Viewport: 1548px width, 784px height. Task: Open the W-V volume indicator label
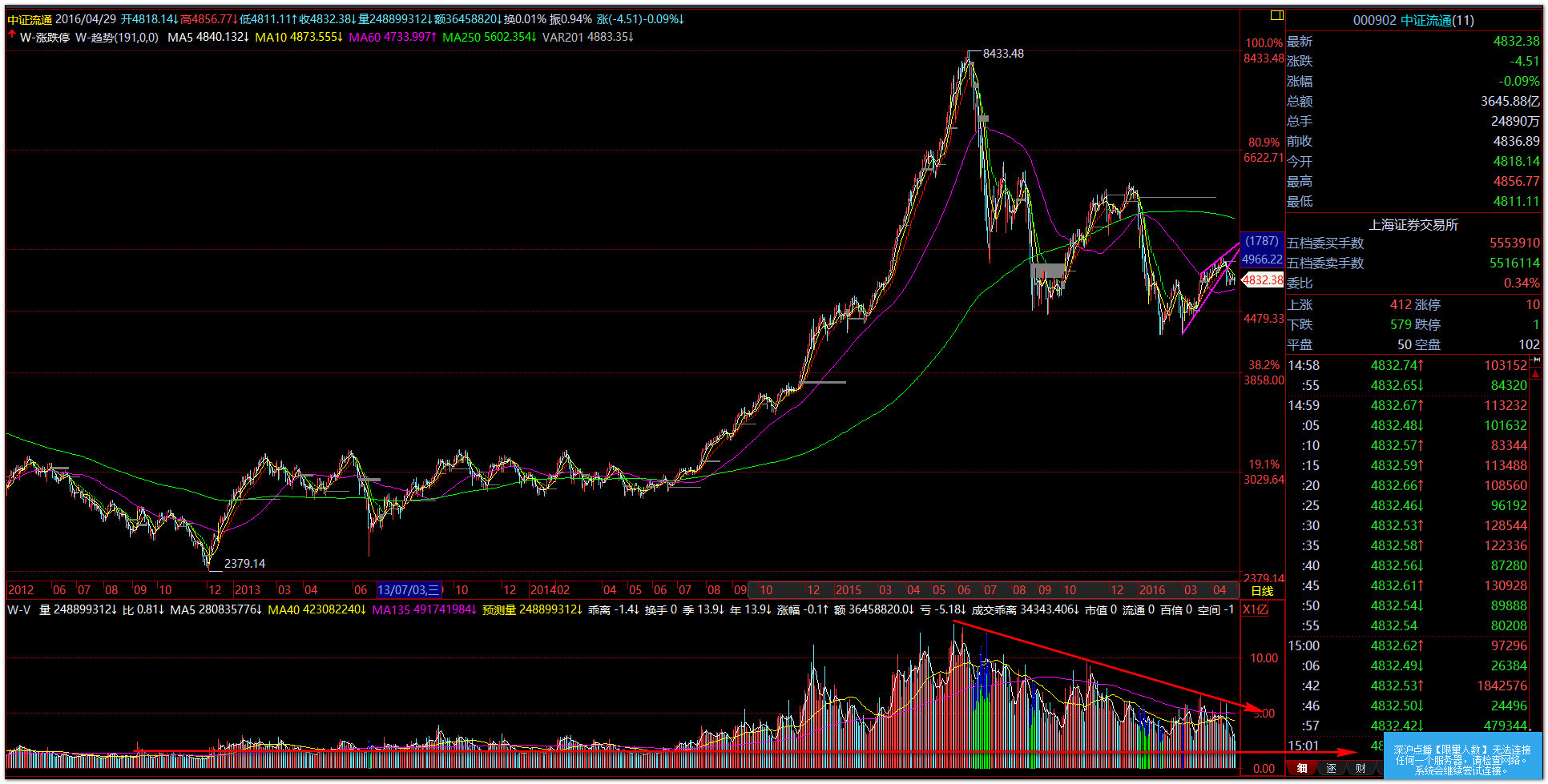point(19,609)
